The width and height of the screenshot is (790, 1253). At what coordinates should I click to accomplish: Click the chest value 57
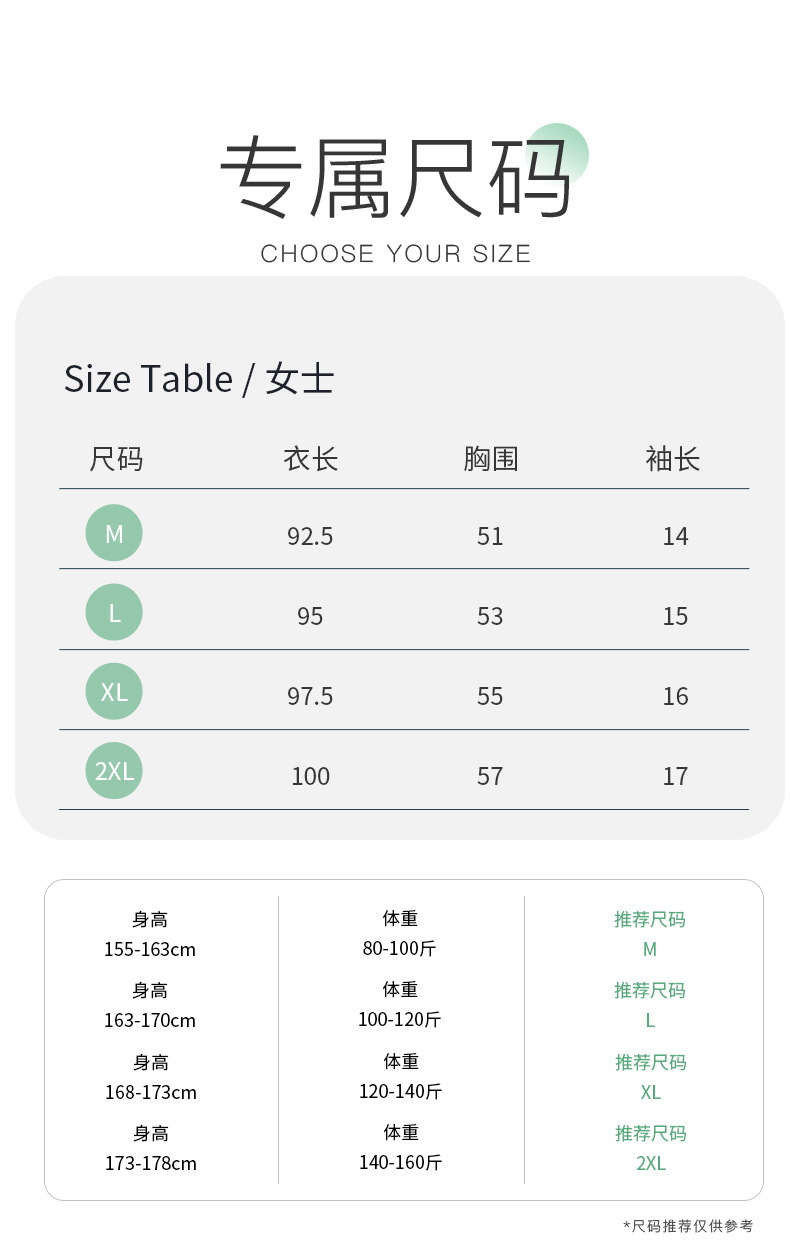490,776
